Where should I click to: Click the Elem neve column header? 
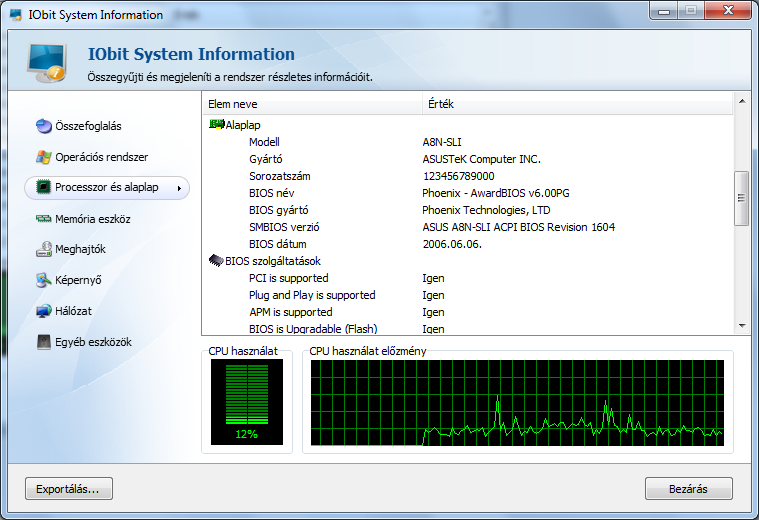tap(312, 104)
